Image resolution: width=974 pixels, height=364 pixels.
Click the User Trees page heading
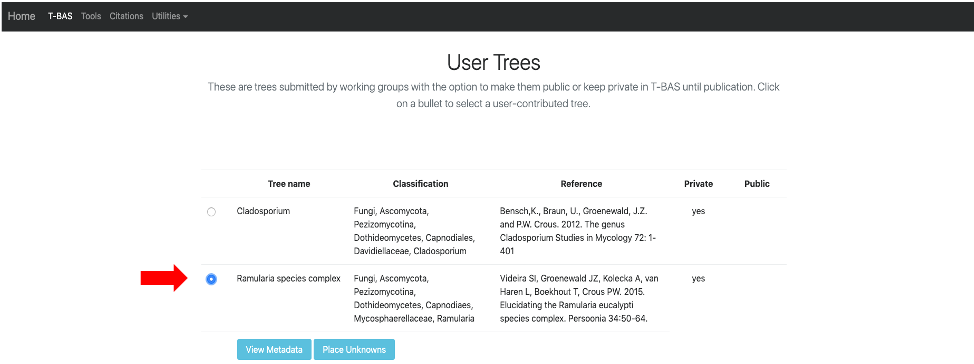point(493,63)
